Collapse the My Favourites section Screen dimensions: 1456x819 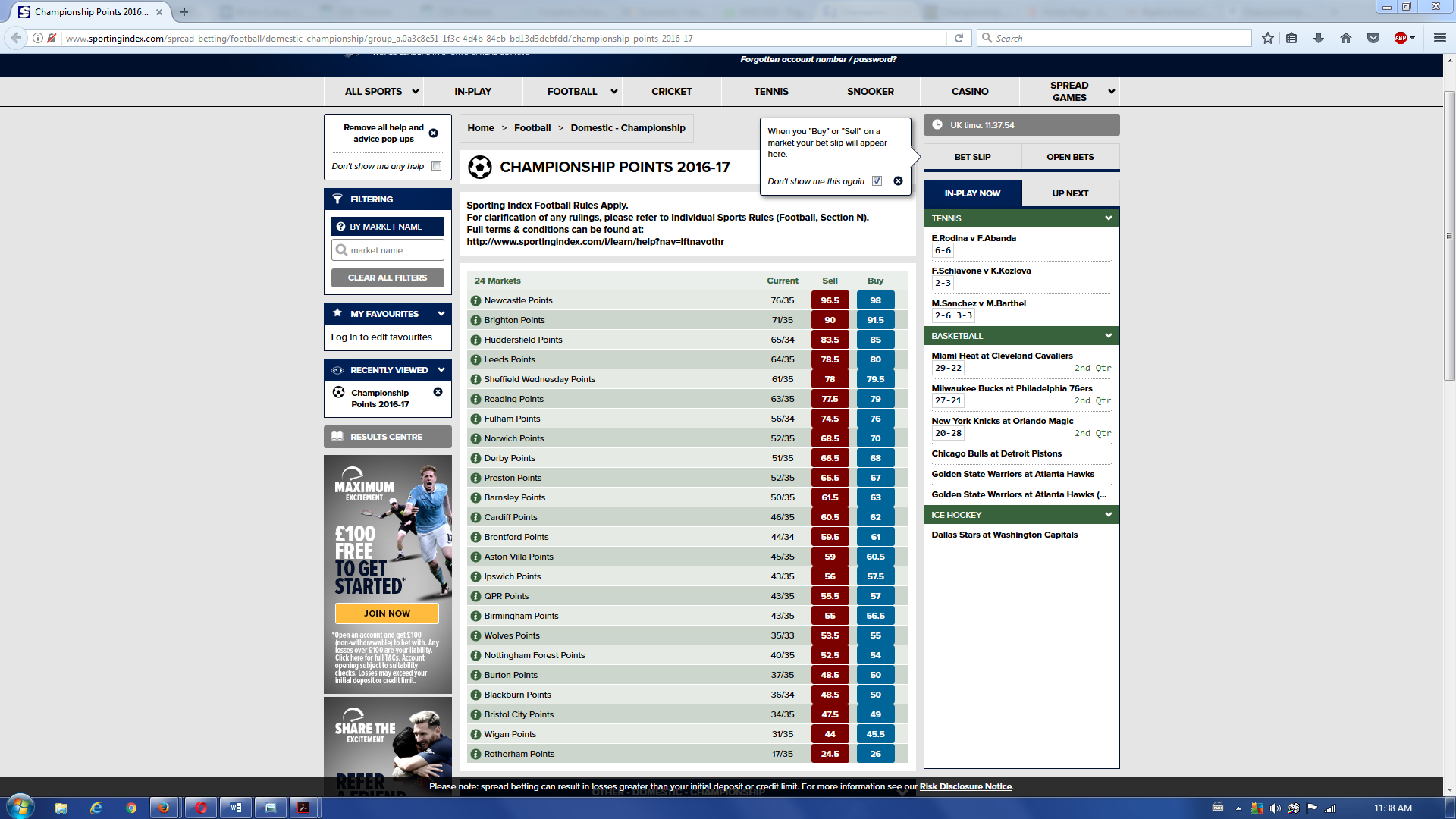[x=441, y=313]
